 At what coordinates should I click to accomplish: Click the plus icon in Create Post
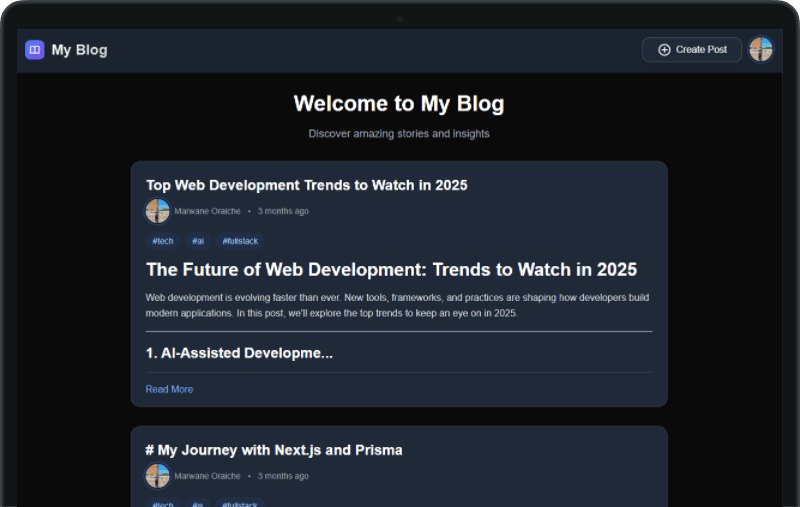click(664, 50)
